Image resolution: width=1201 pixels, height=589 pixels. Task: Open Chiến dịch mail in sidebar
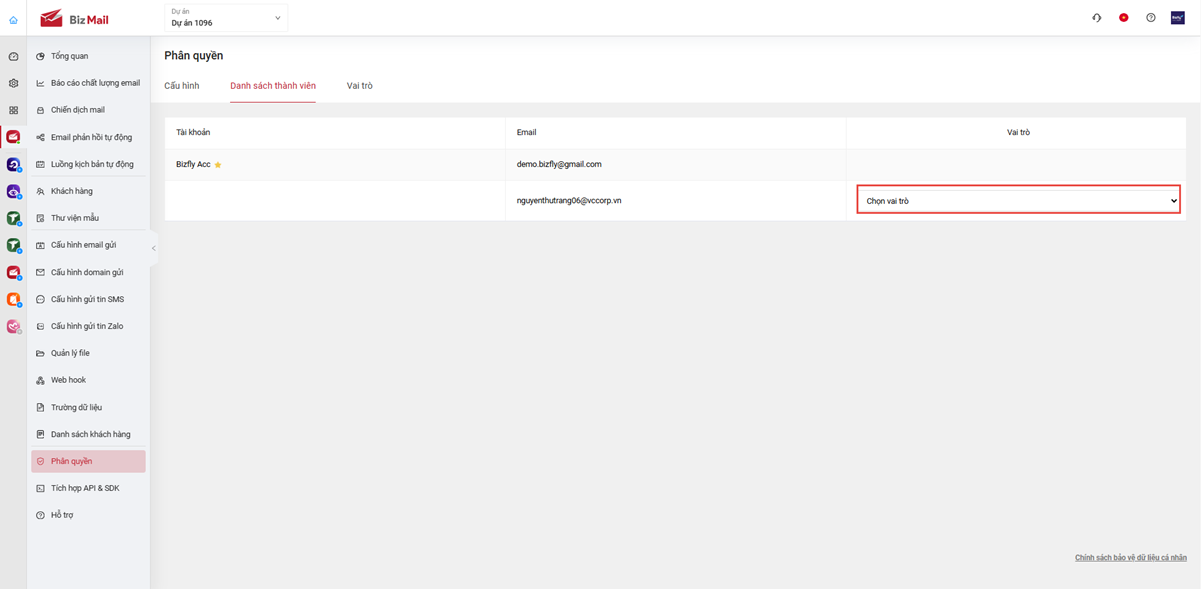click(x=78, y=110)
